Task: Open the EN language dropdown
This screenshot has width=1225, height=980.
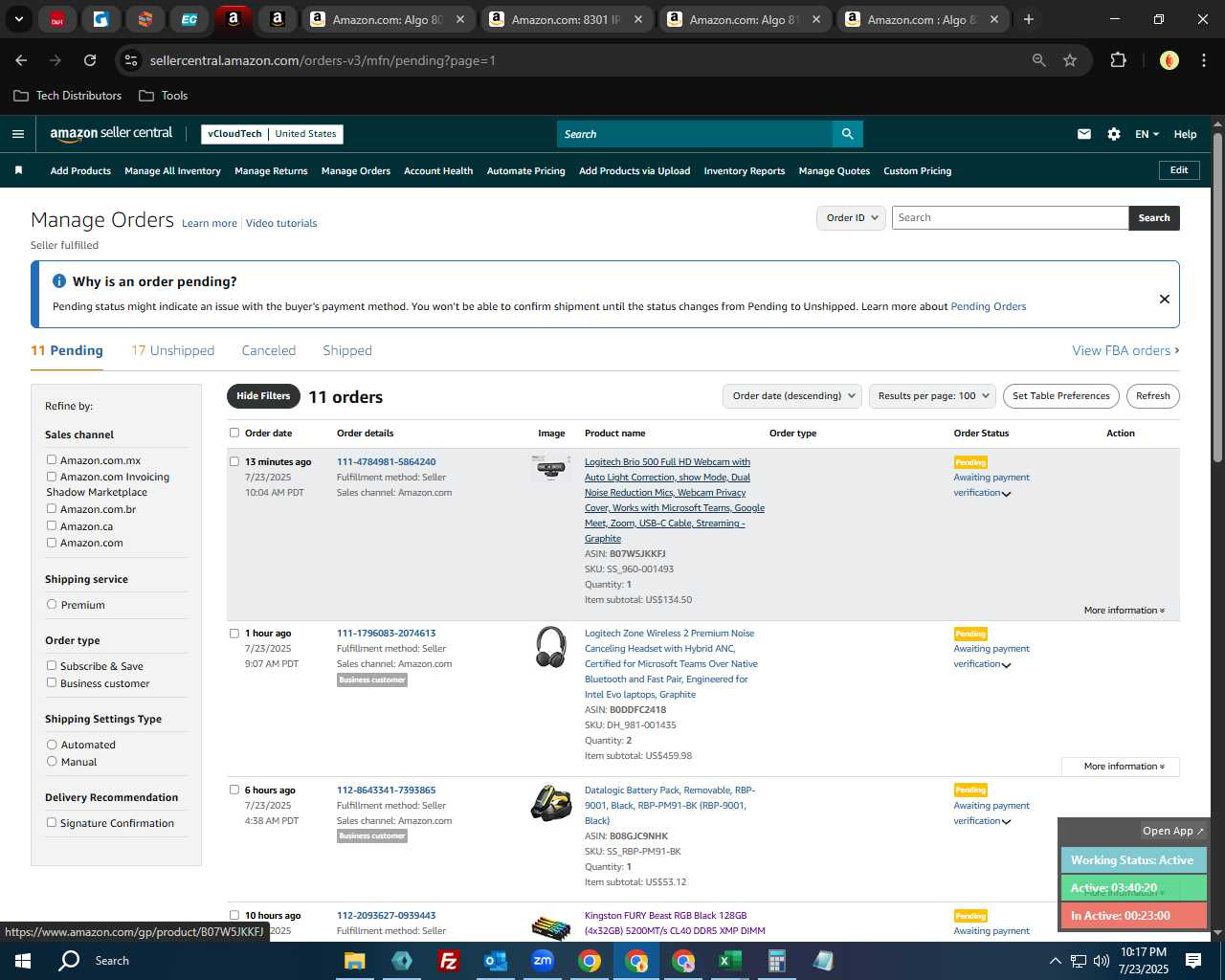Action: click(x=1147, y=134)
